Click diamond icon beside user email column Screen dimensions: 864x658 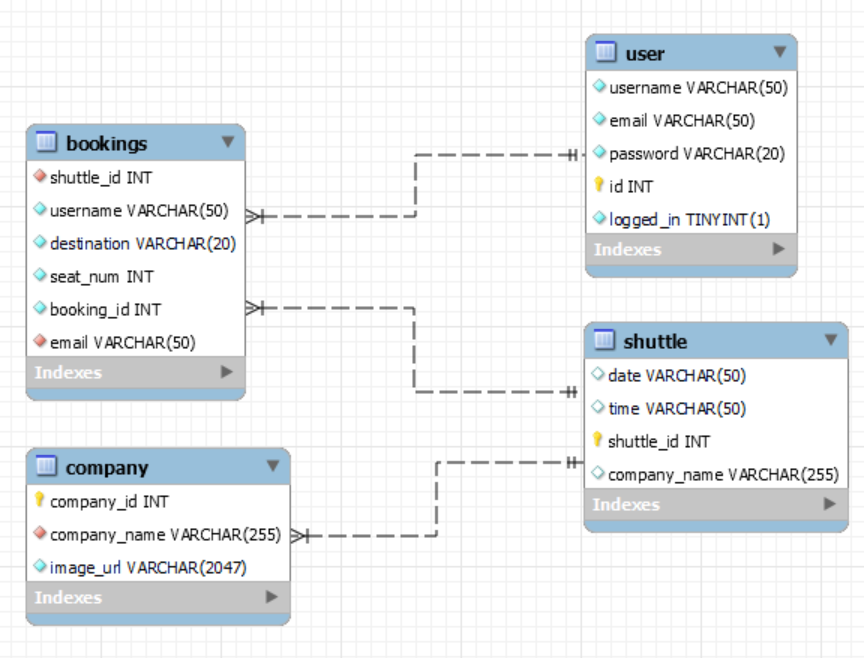[x=600, y=119]
